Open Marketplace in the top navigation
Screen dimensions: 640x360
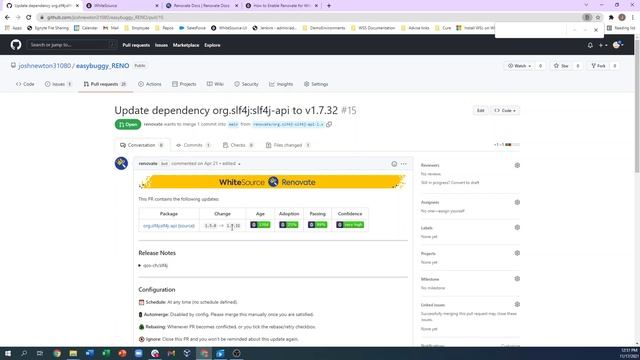click(x=186, y=45)
